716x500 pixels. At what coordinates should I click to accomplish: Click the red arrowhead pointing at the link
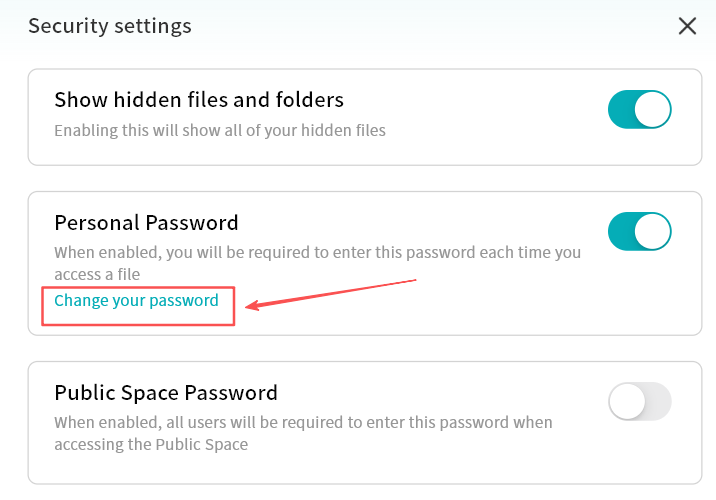253,304
